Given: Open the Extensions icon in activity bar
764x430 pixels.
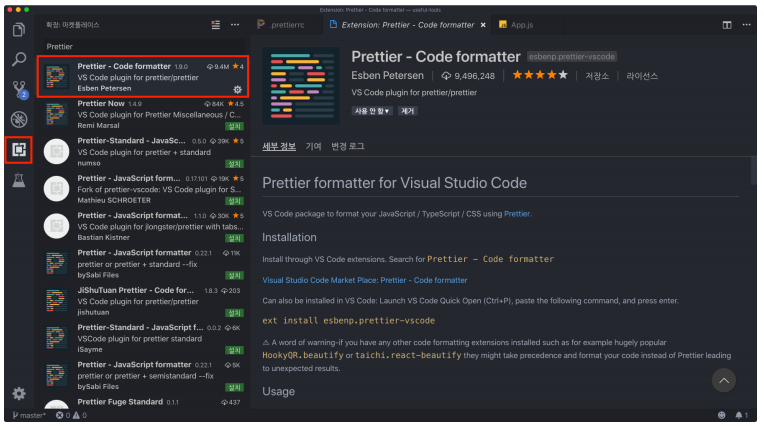Looking at the screenshot, I should [19, 150].
